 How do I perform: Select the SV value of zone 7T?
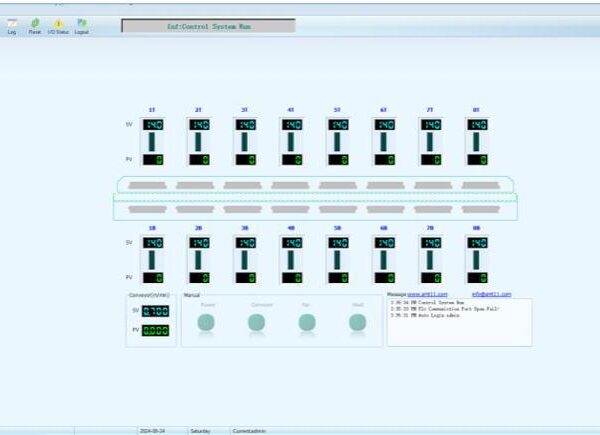[431, 125]
